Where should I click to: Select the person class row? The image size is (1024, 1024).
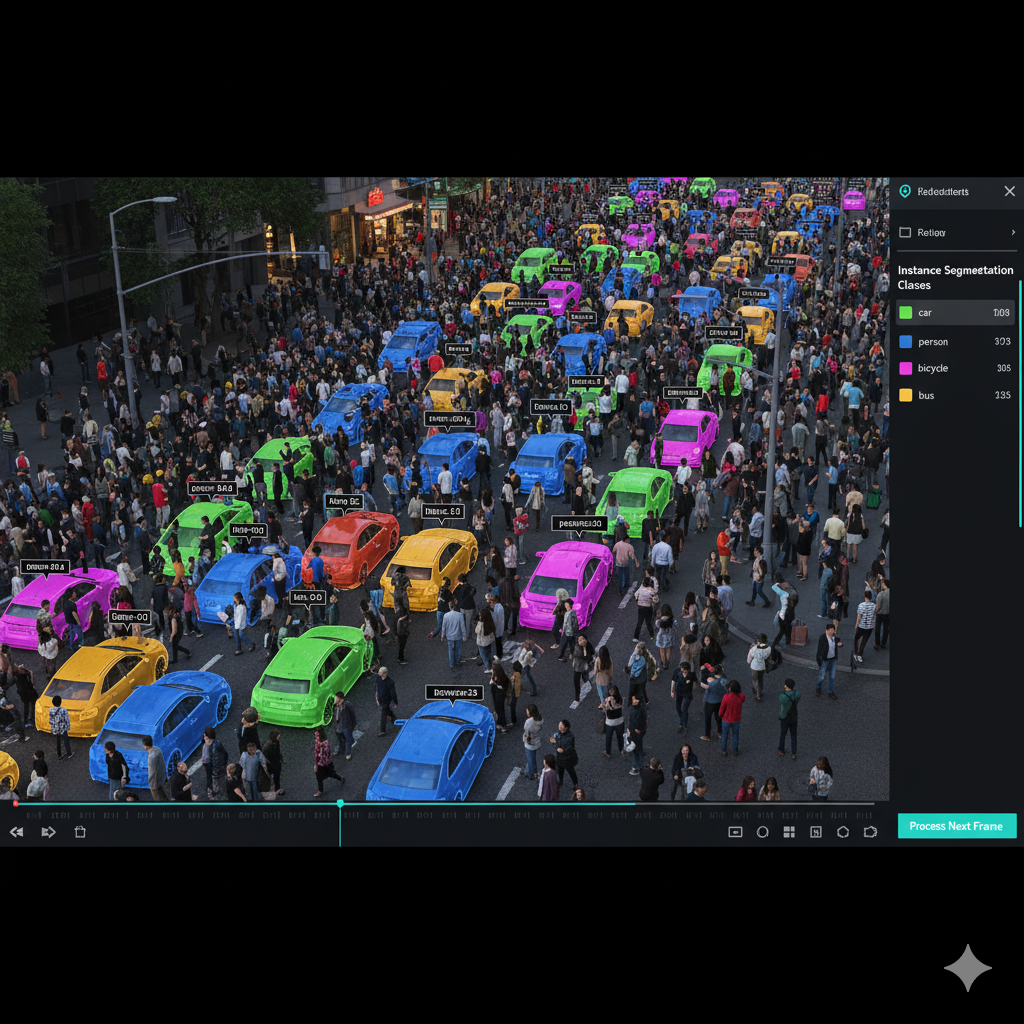(x=955, y=342)
